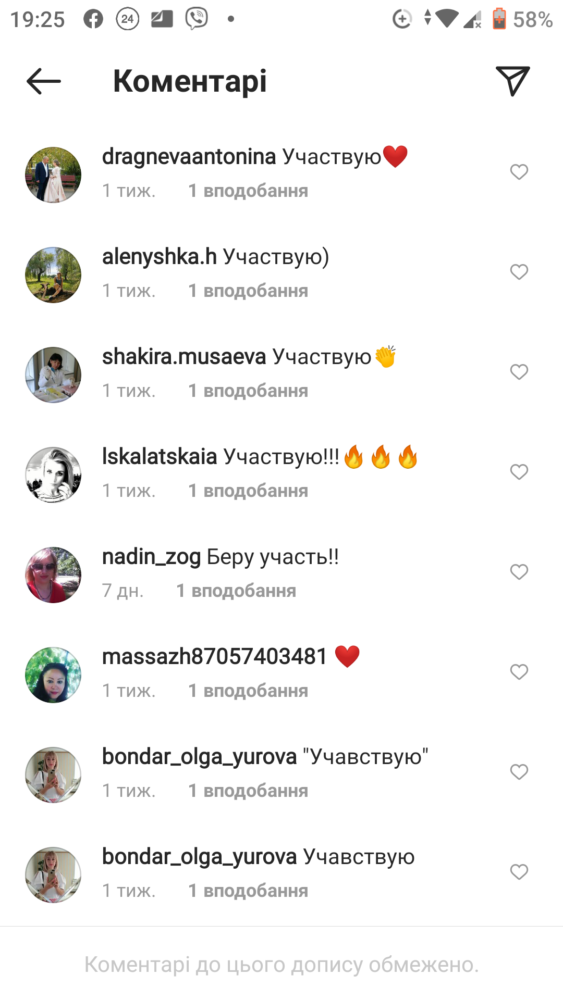Viewport: 563px width, 1000px height.
Task: Tap the restricted comments field at the bottom
Action: pos(281,964)
